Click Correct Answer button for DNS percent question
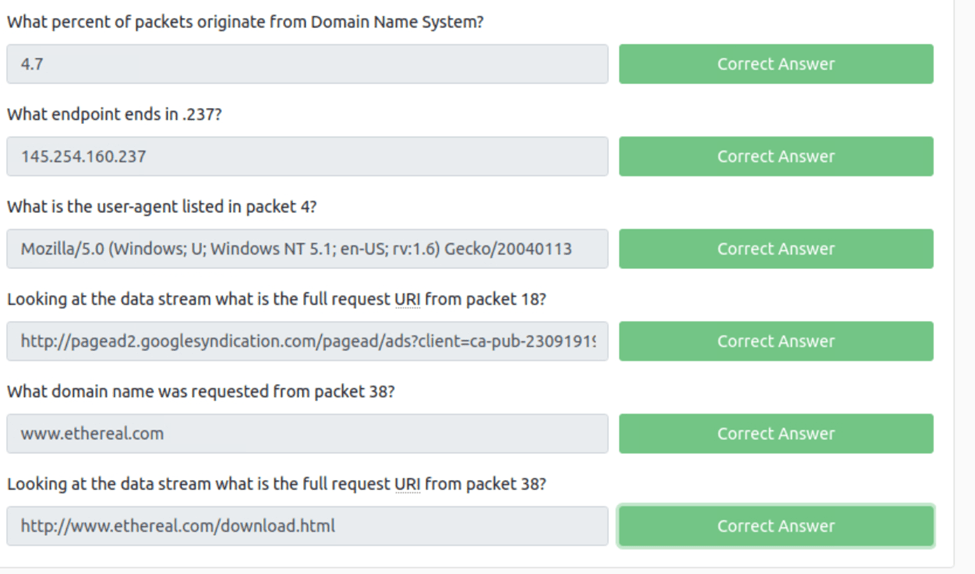 point(776,64)
